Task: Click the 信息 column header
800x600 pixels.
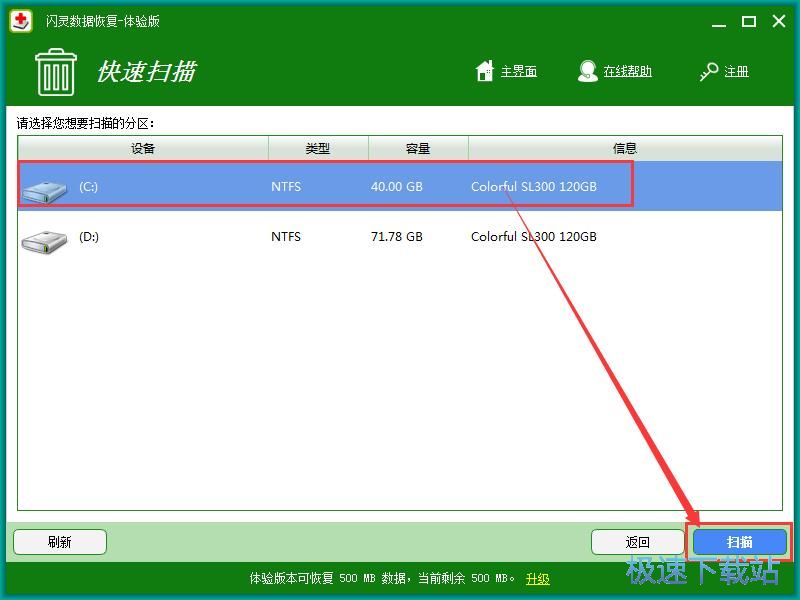Action: (625, 148)
